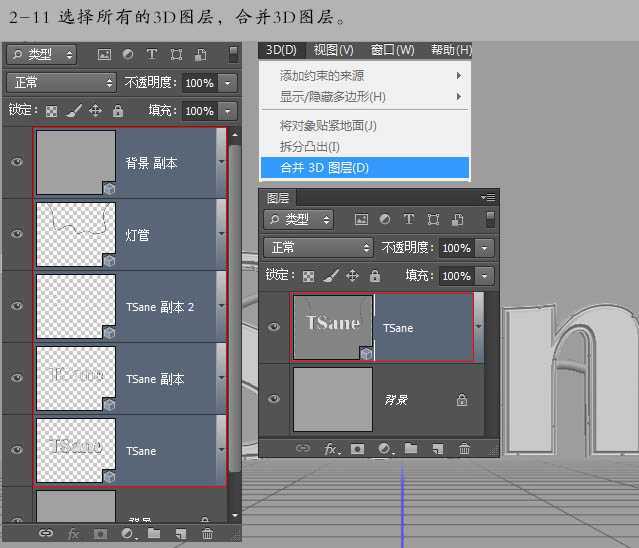Lock image pixels brush icon in left panel
639x548 pixels.
click(73, 111)
